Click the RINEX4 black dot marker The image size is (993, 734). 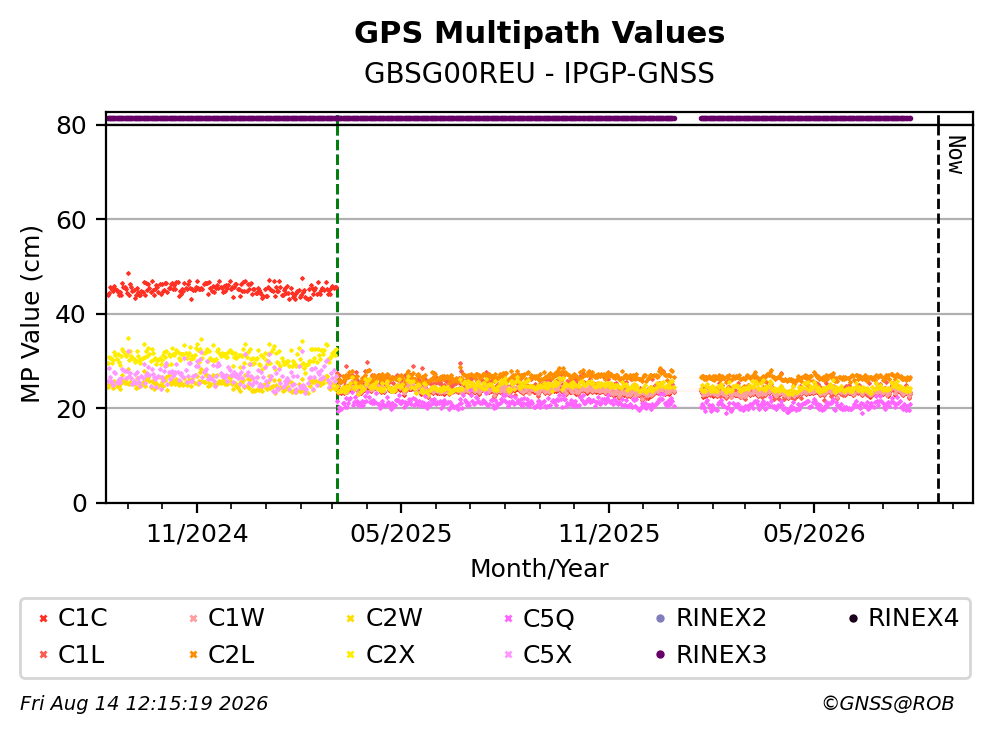coord(853,618)
